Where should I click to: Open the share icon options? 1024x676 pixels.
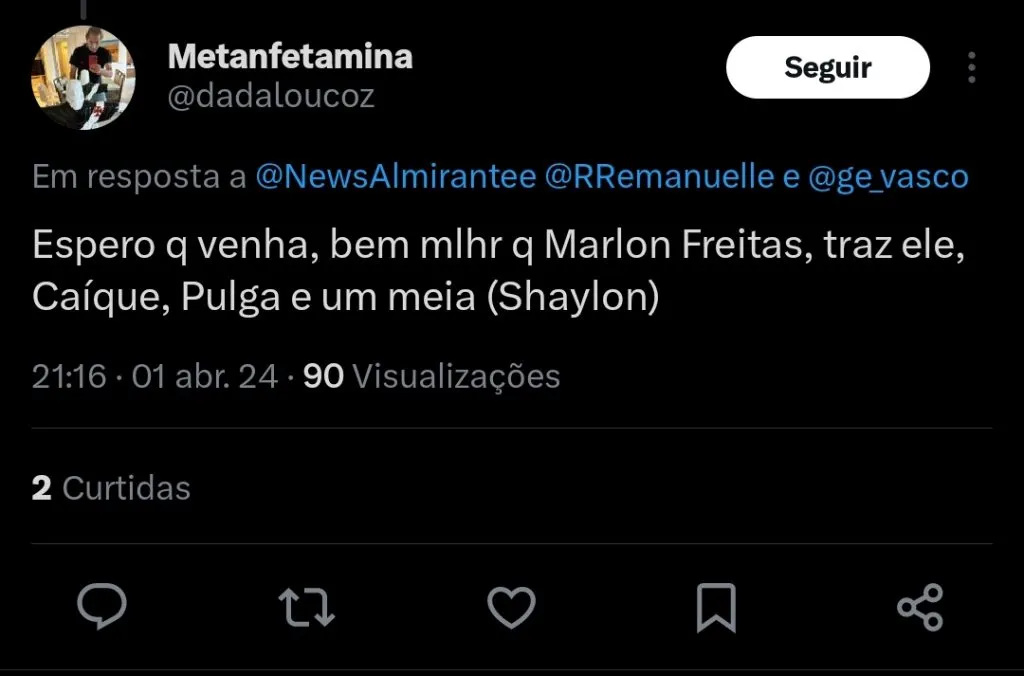coord(919,607)
